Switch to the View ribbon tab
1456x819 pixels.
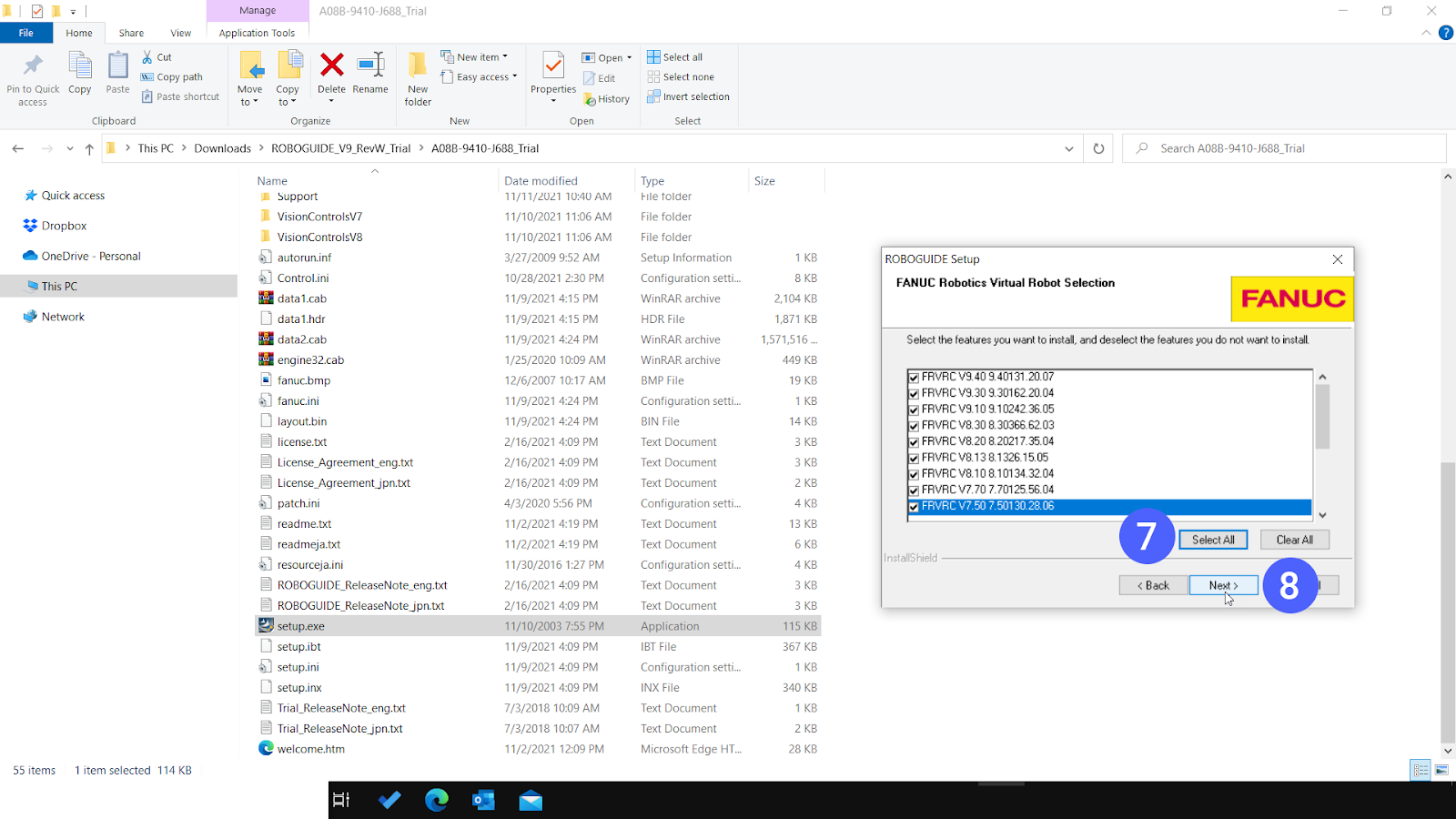181,33
